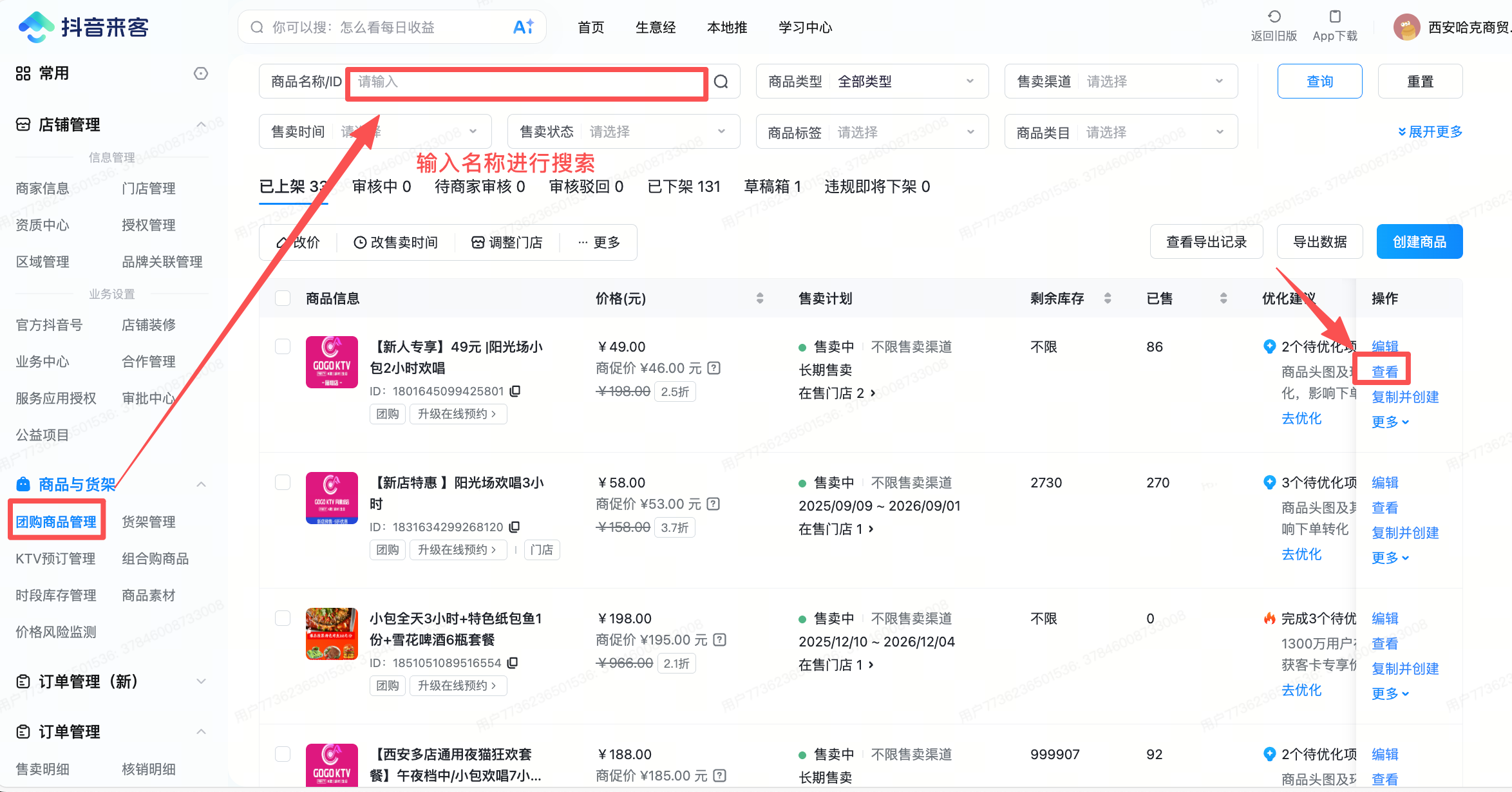Switch to the 已下架 131 tab
1512x792 pixels.
coord(684,187)
